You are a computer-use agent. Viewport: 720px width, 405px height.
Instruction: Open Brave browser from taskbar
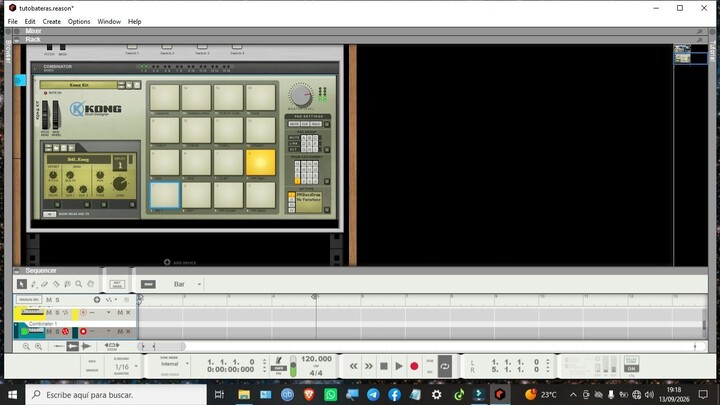click(309, 394)
